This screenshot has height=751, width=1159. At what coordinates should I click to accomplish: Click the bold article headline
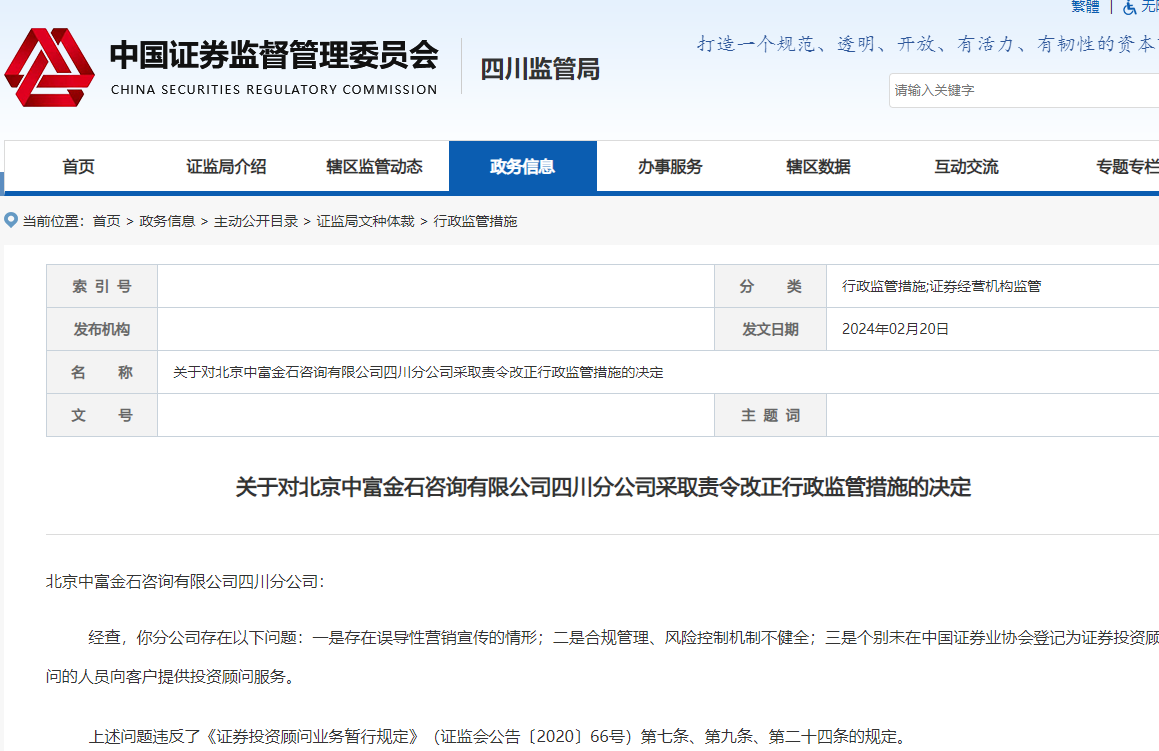603,487
